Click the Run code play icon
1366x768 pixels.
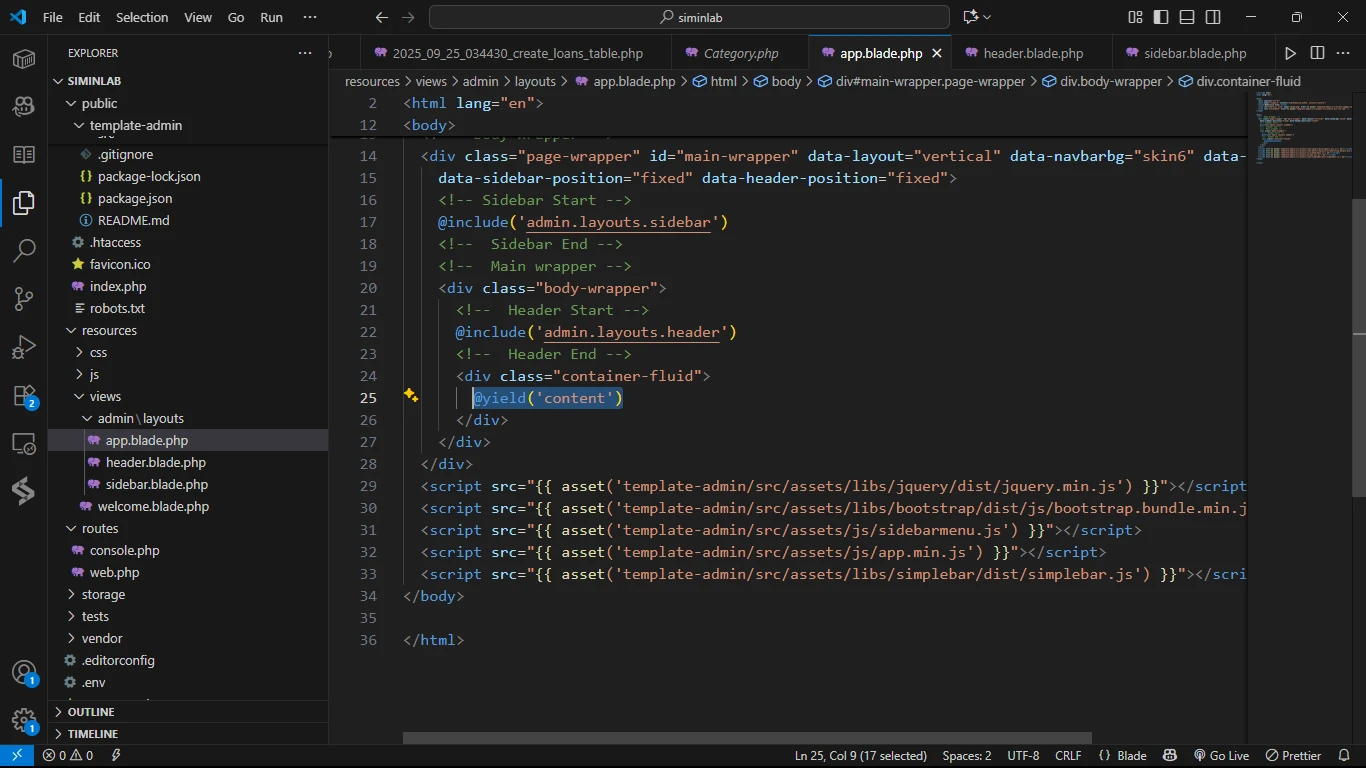point(1290,53)
